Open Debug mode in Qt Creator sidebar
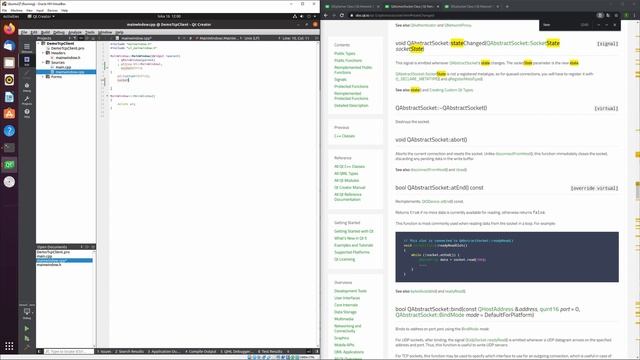Screen dimensions: 640x360 (x=27, y=87)
